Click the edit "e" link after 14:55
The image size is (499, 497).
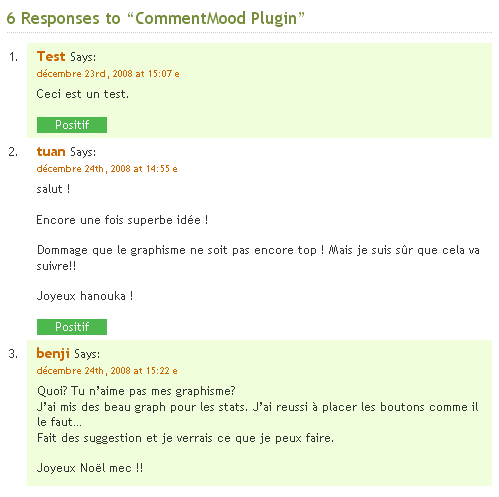(175, 169)
